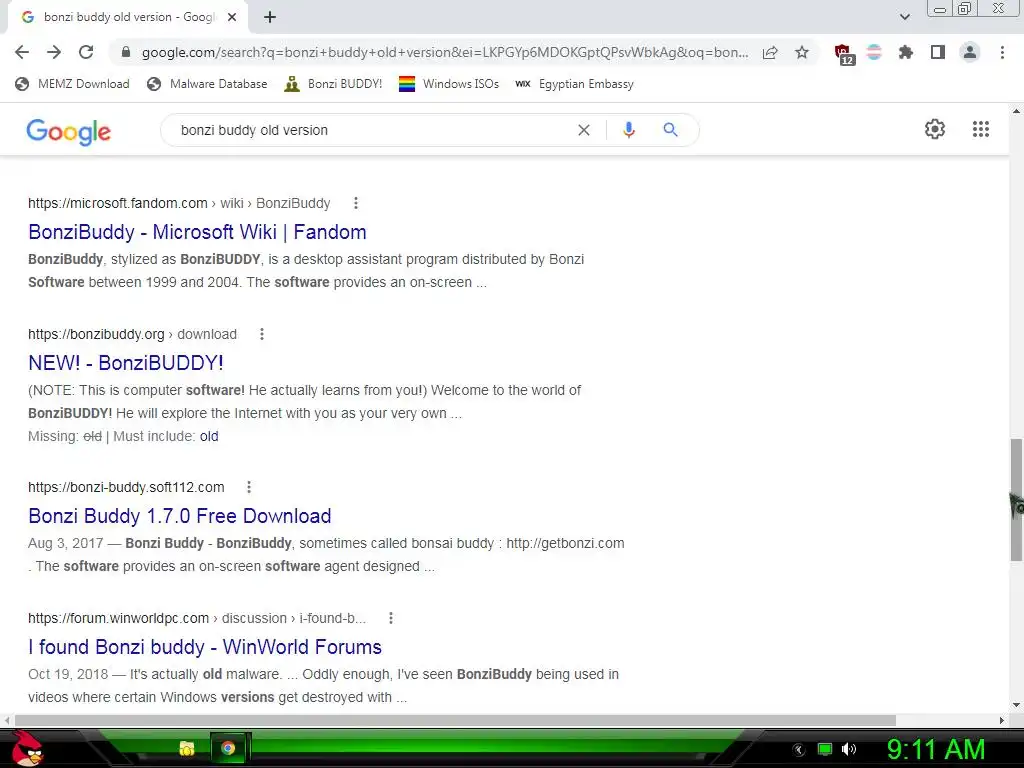Select Chrome in the taskbar
The height and width of the screenshot is (768, 1024).
[228, 748]
